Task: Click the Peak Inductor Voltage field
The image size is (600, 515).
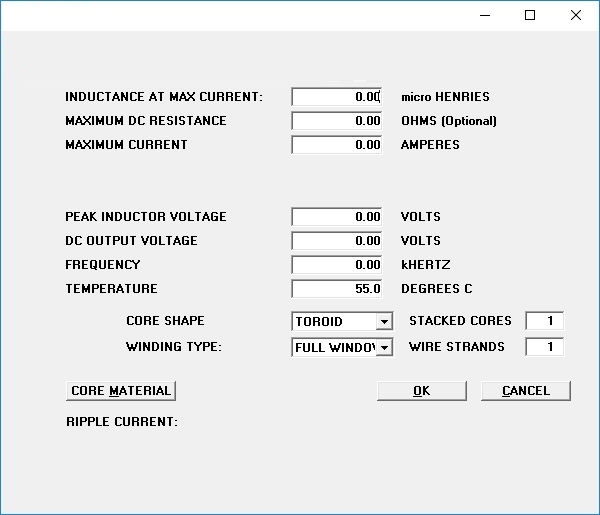Action: 336,217
